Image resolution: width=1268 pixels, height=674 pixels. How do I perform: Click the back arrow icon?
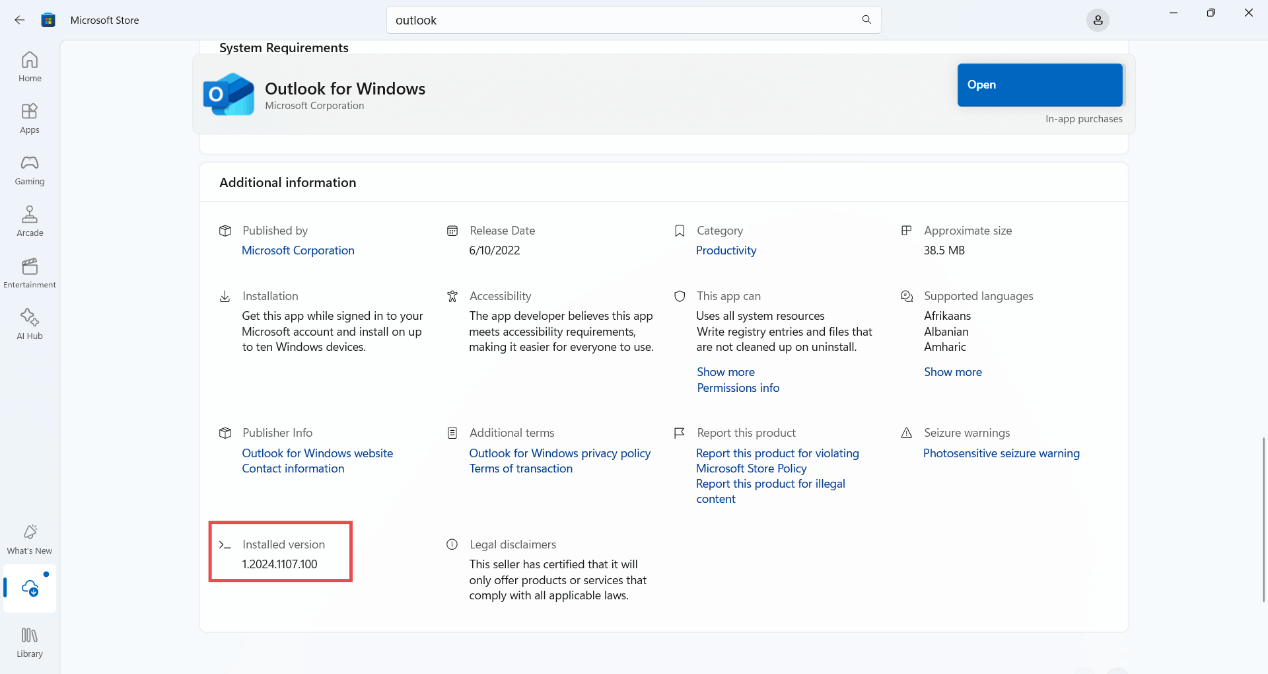coord(20,20)
